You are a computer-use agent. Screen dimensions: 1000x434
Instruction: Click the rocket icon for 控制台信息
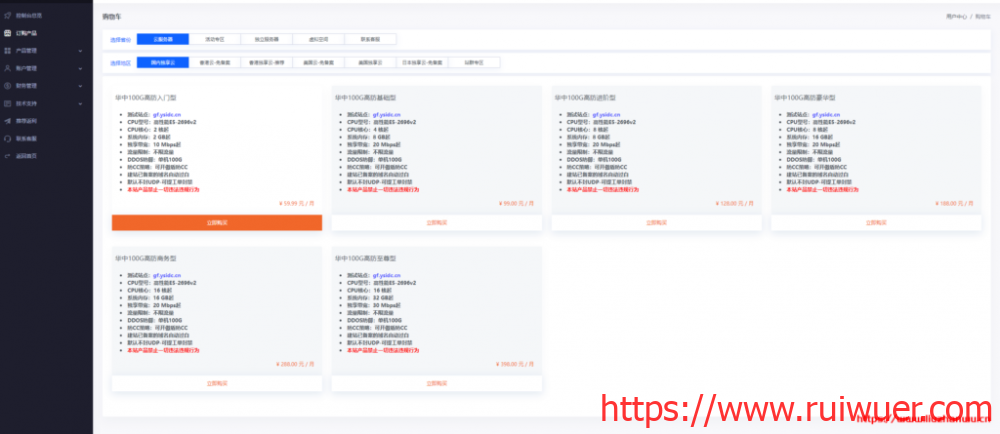tap(9, 16)
